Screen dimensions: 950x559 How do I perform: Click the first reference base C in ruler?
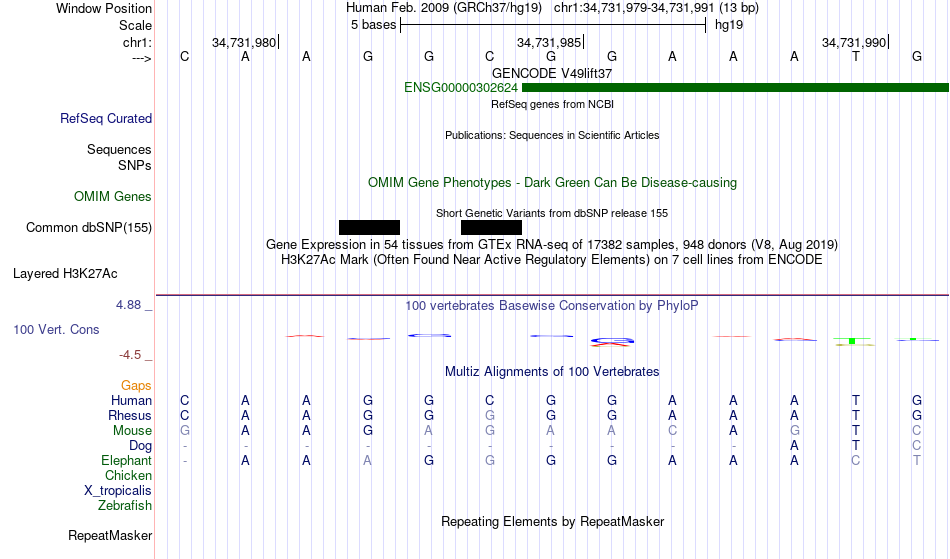[185, 57]
